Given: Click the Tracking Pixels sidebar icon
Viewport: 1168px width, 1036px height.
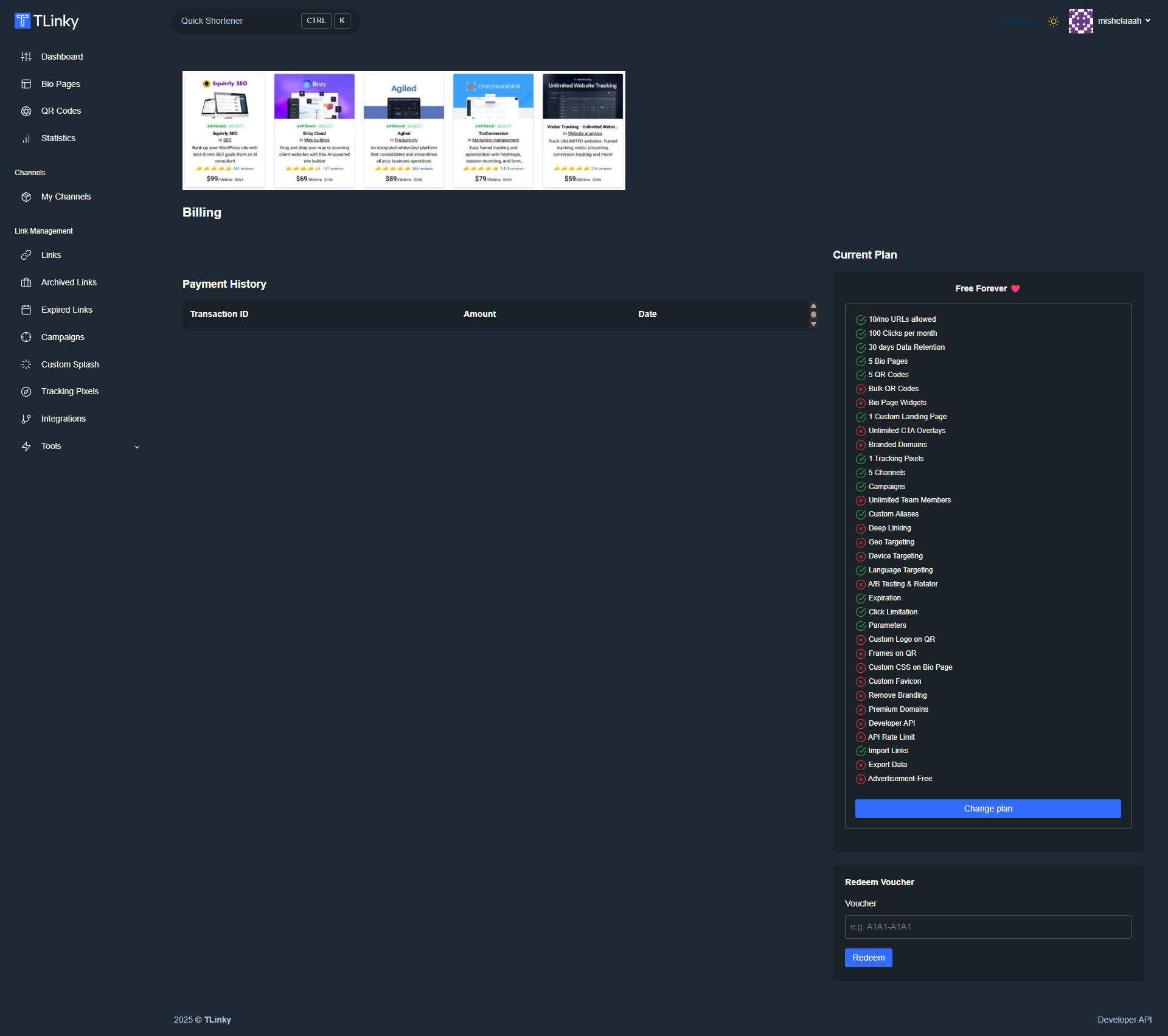Looking at the screenshot, I should (x=26, y=392).
